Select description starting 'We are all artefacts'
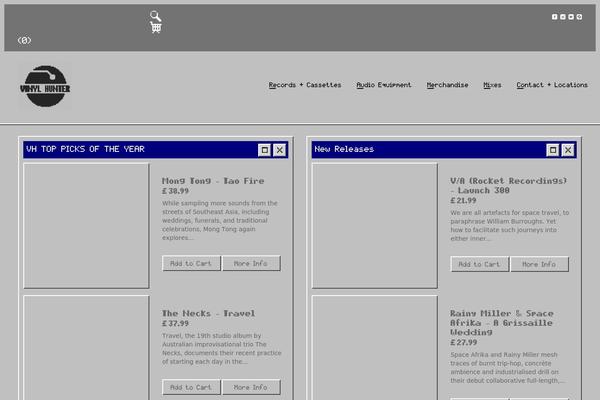 (510, 225)
